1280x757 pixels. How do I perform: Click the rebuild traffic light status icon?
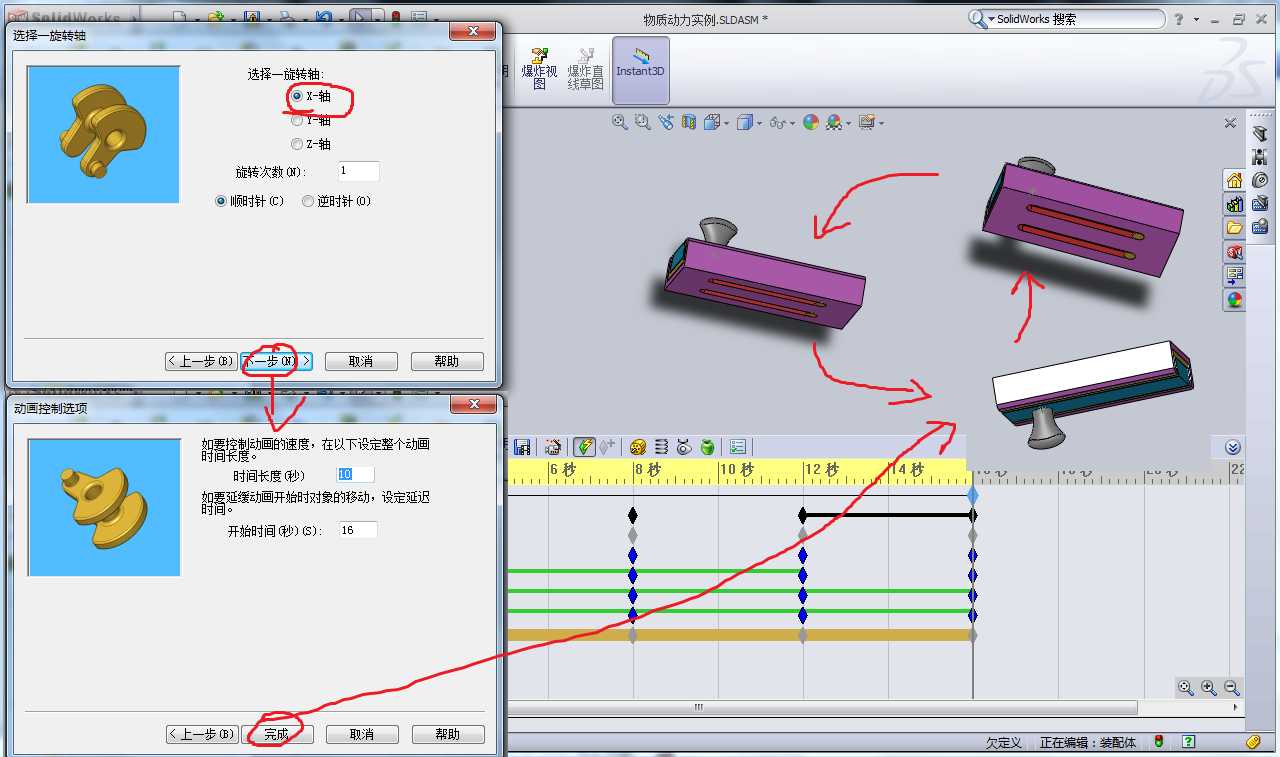coord(1159,742)
